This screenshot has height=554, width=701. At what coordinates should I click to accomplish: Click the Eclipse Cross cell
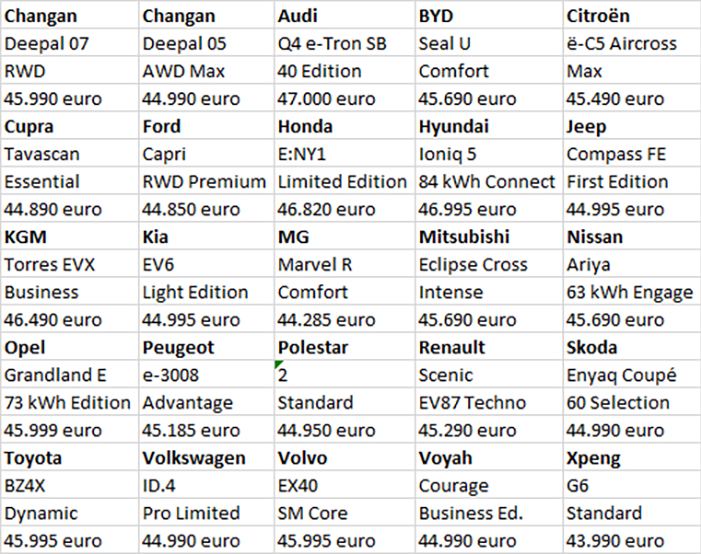pos(488,265)
